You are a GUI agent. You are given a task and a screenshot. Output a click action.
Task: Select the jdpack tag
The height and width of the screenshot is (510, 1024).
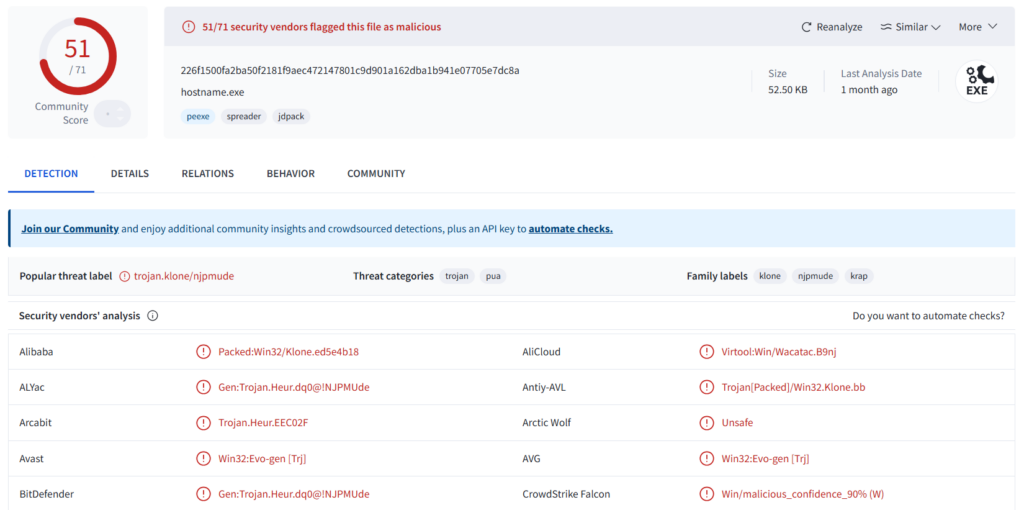click(x=292, y=116)
